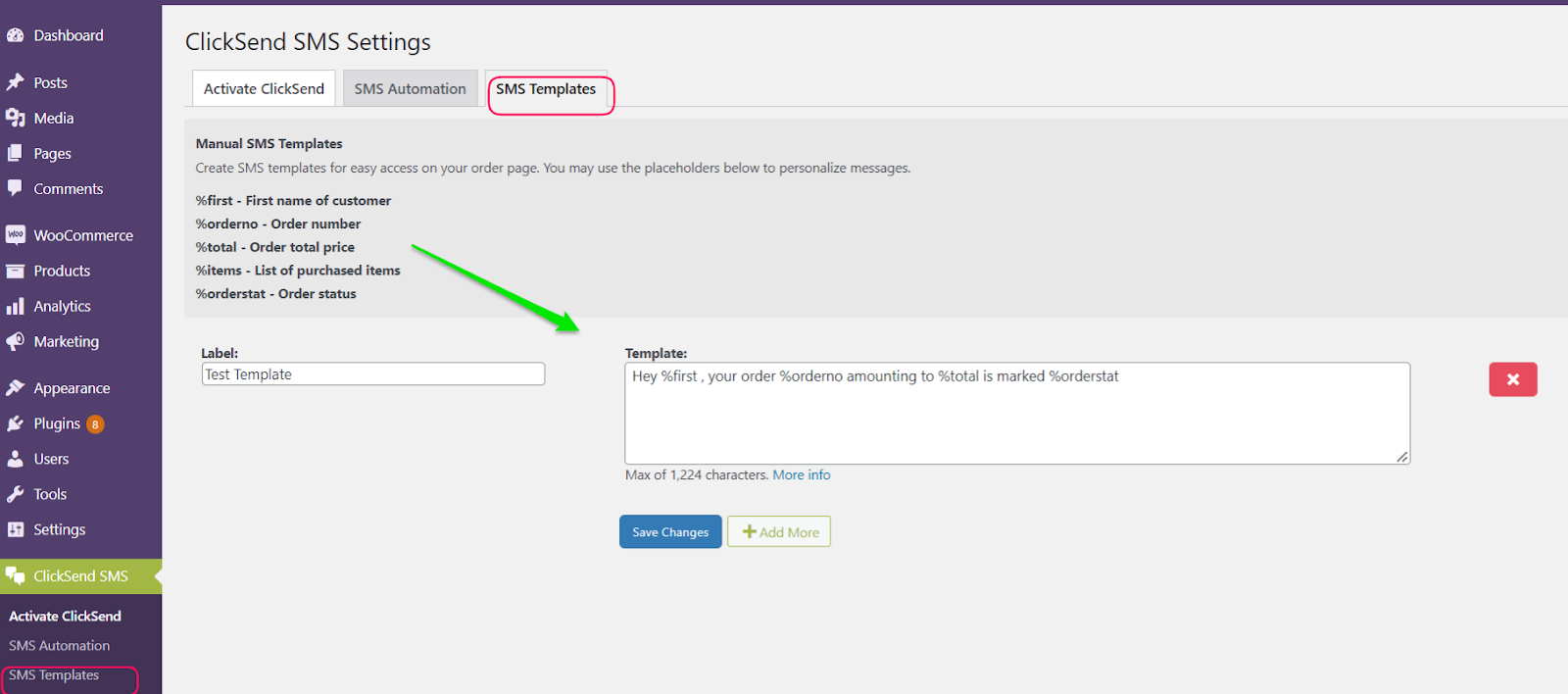Viewport: 1568px width, 694px height.
Task: Click the Max of 1,224 characters text
Action: pos(697,474)
